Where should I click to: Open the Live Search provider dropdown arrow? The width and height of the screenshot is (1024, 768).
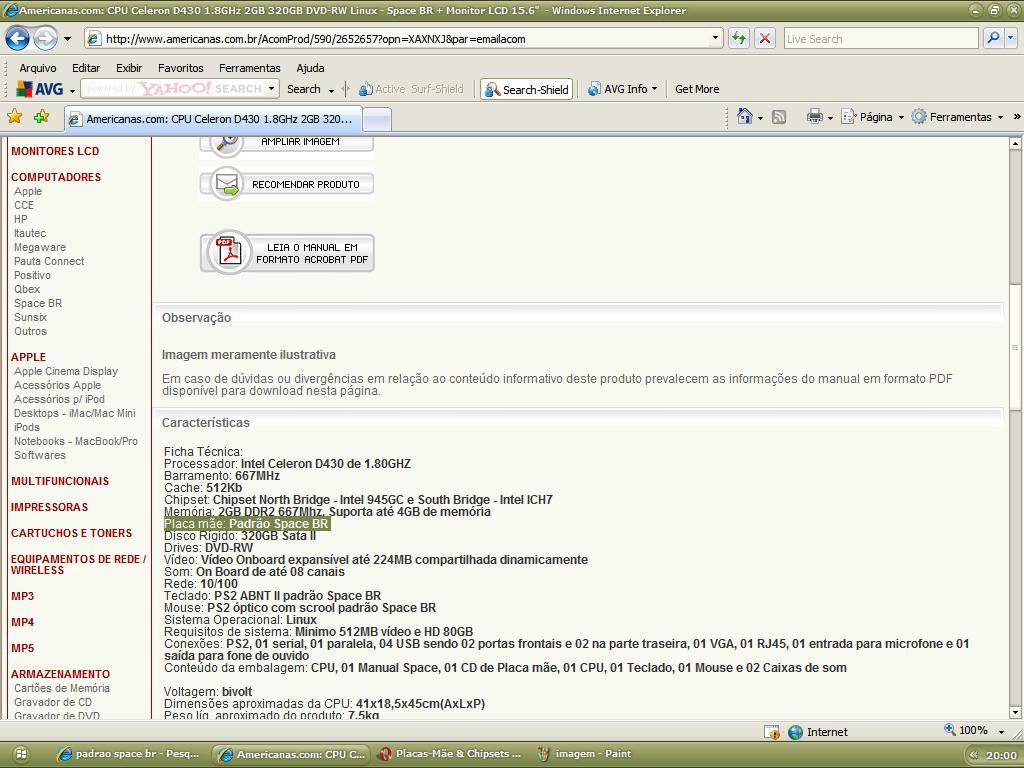(1010, 39)
